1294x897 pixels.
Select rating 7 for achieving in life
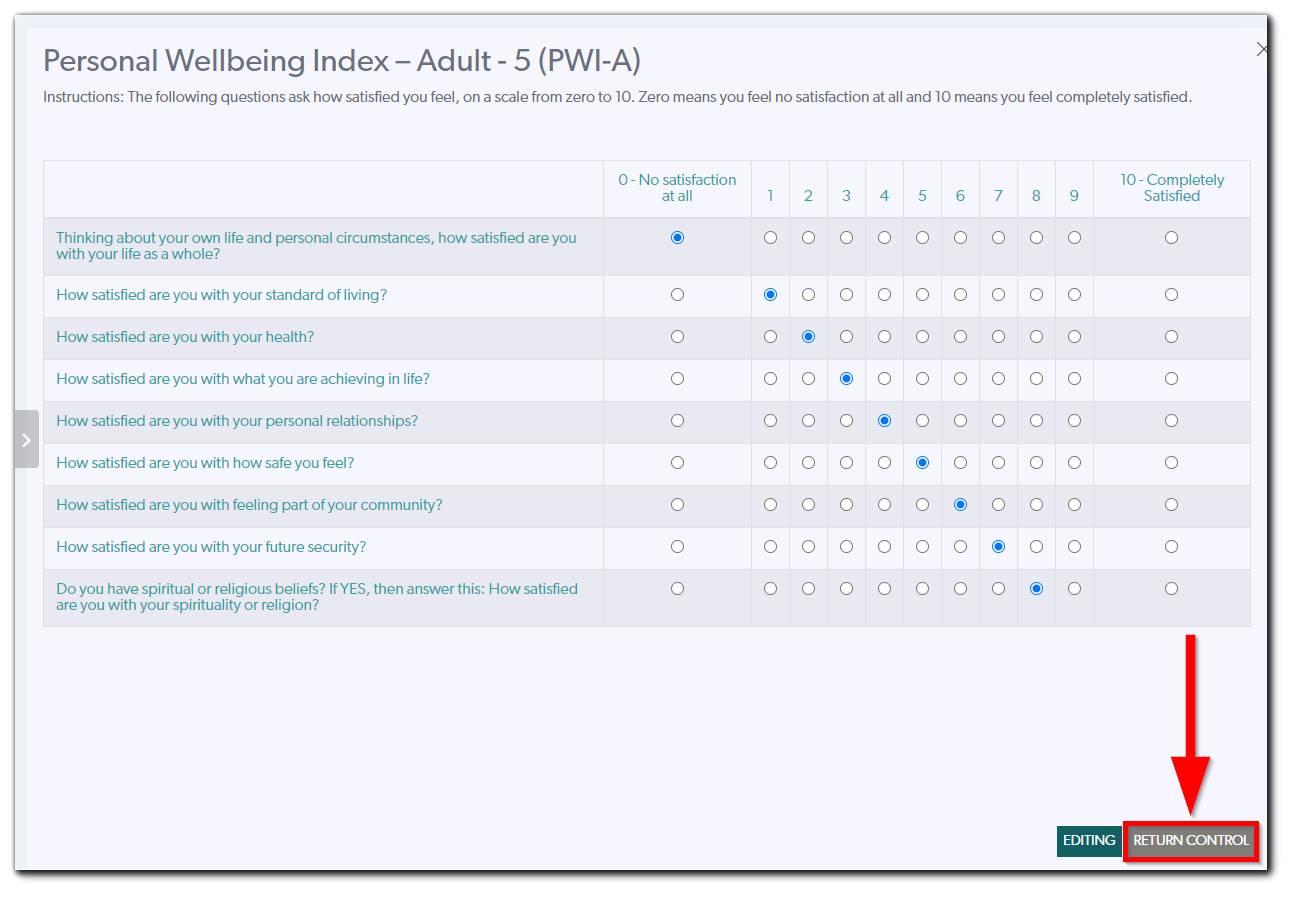point(998,378)
